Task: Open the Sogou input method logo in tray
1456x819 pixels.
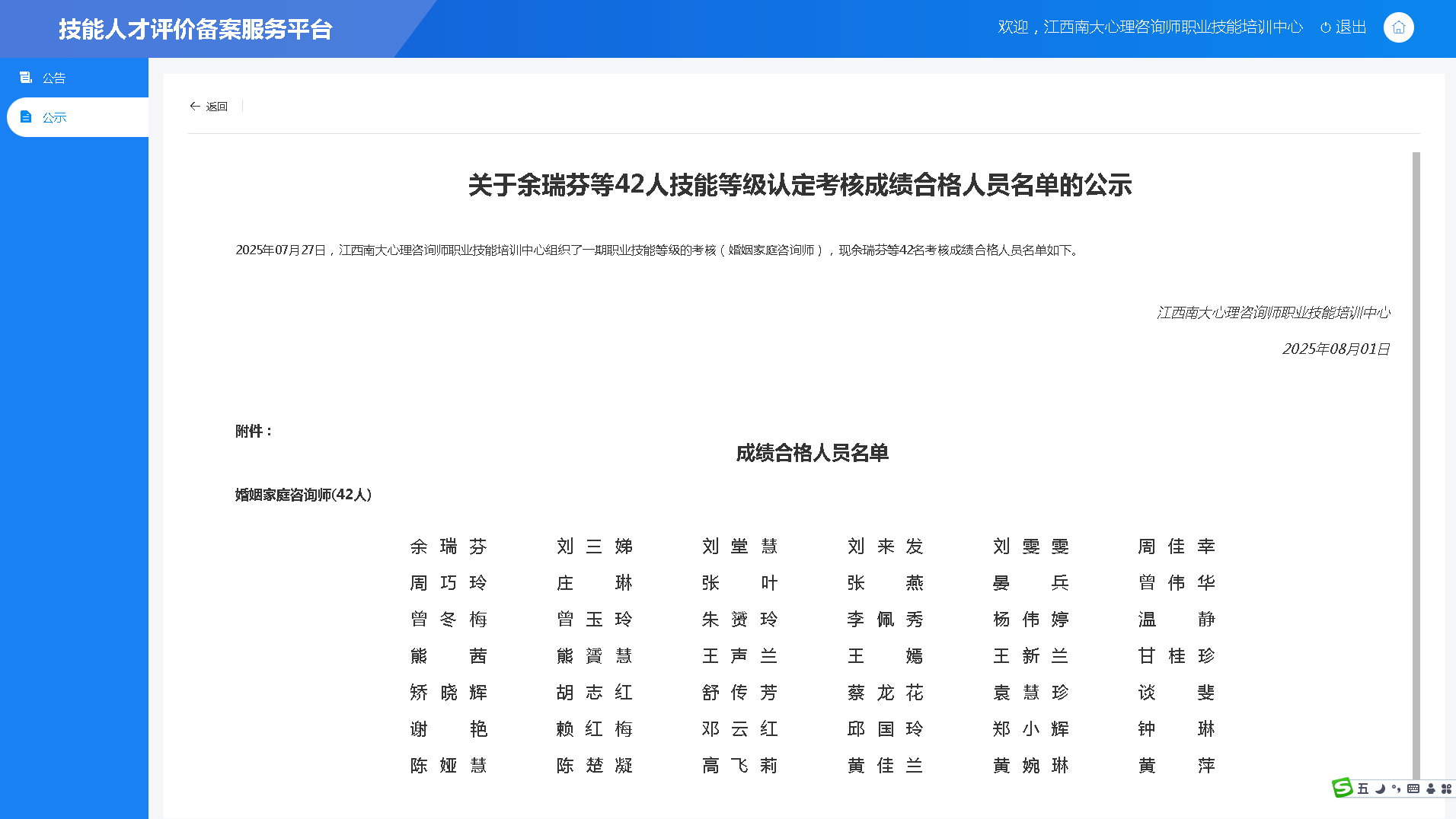Action: (x=1342, y=789)
